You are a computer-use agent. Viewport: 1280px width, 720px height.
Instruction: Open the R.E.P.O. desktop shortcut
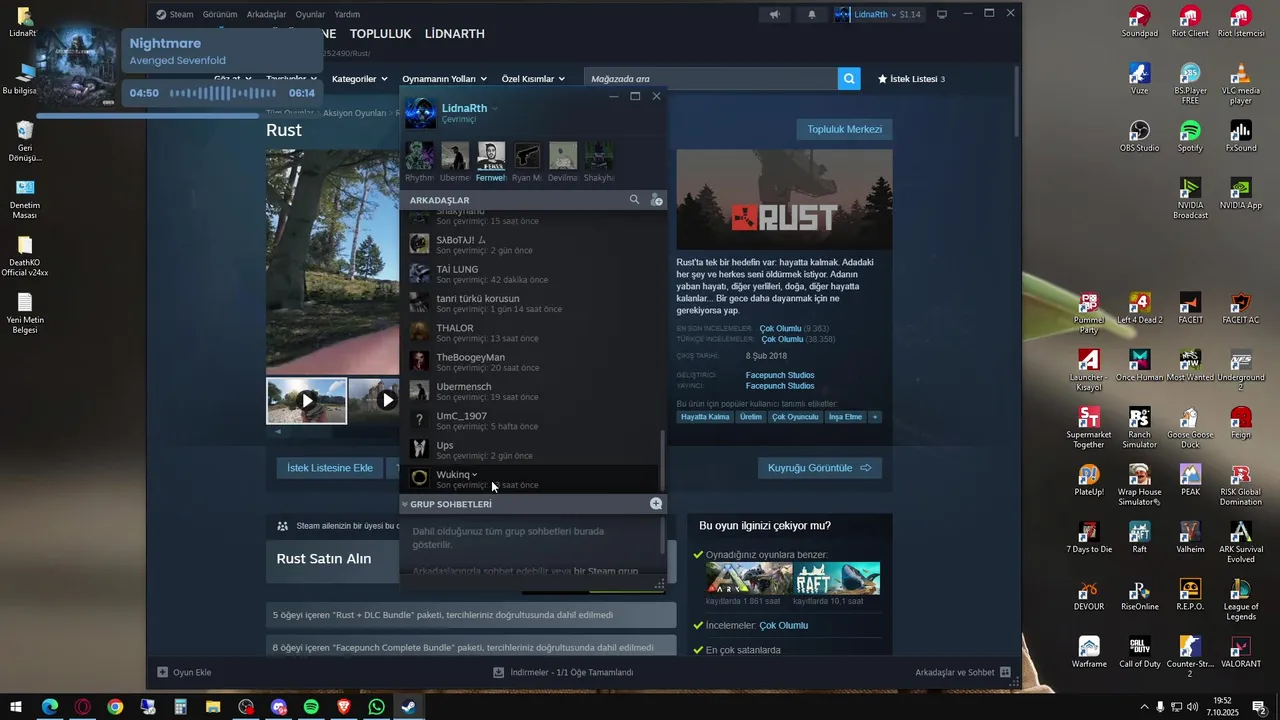click(x=1190, y=594)
